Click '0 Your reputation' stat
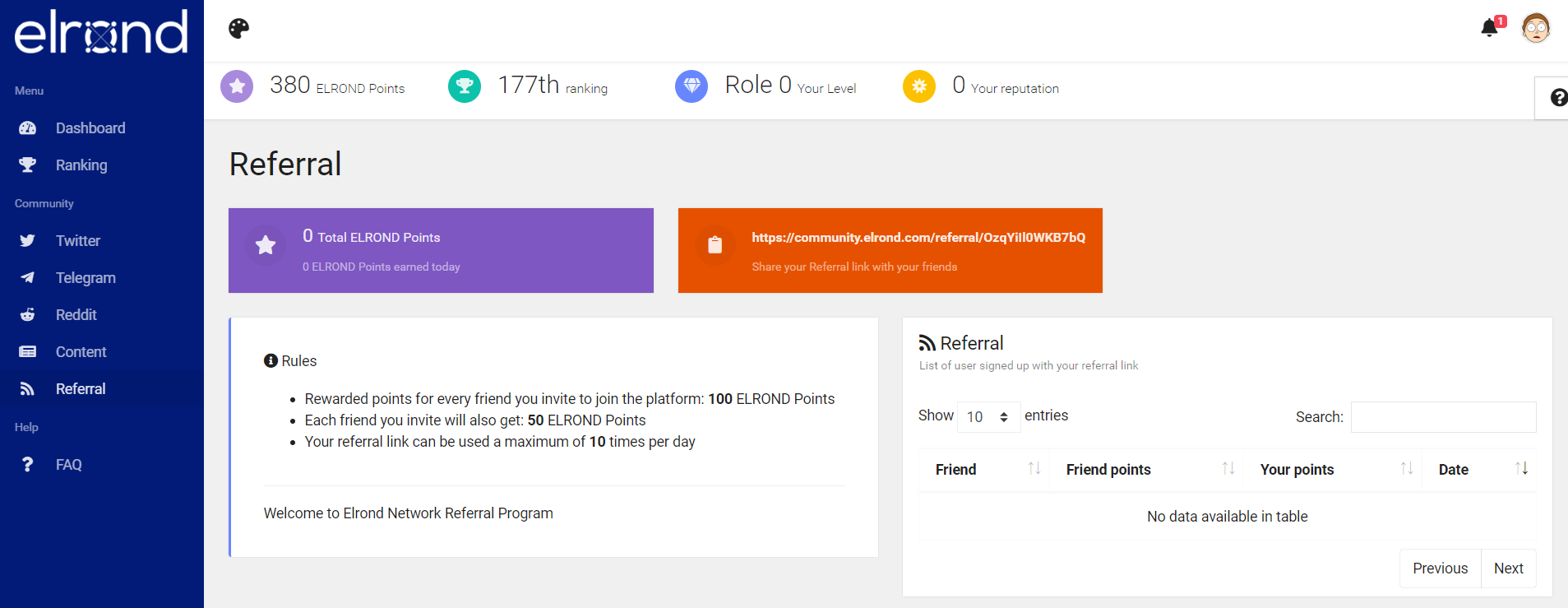 click(1006, 86)
